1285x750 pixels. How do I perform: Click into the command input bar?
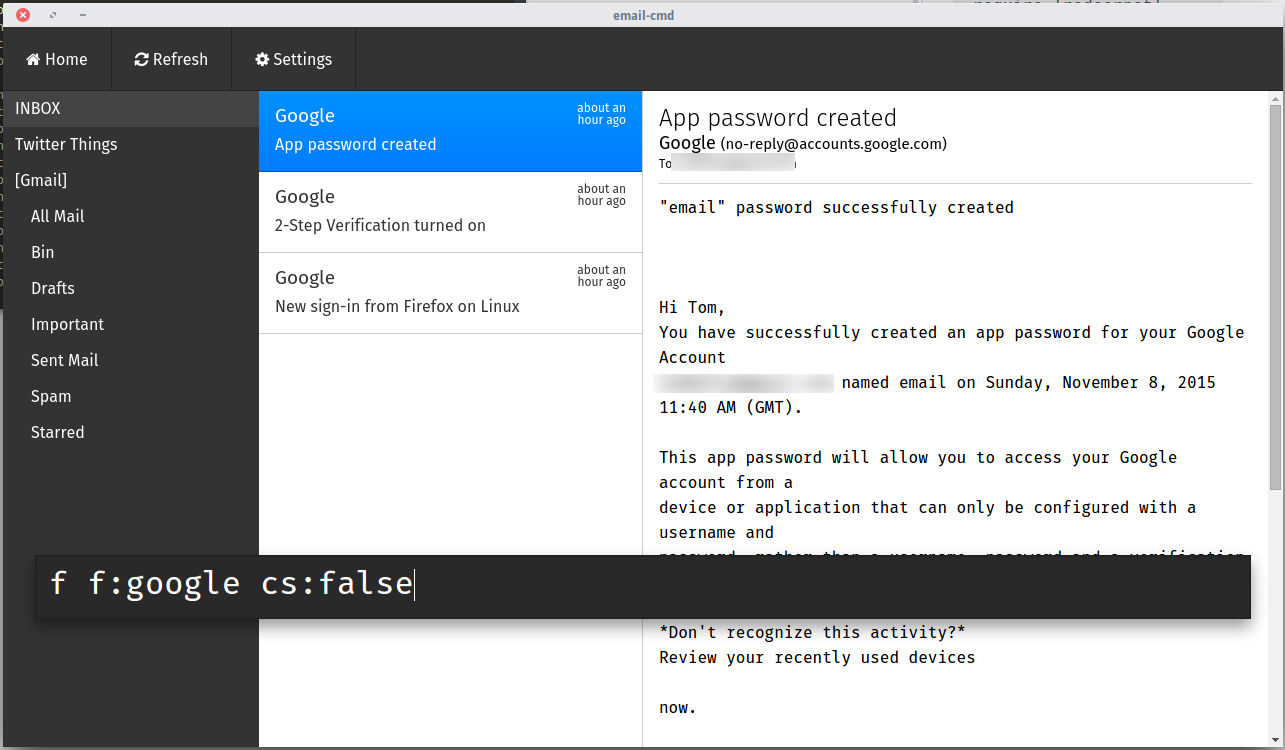click(x=643, y=586)
